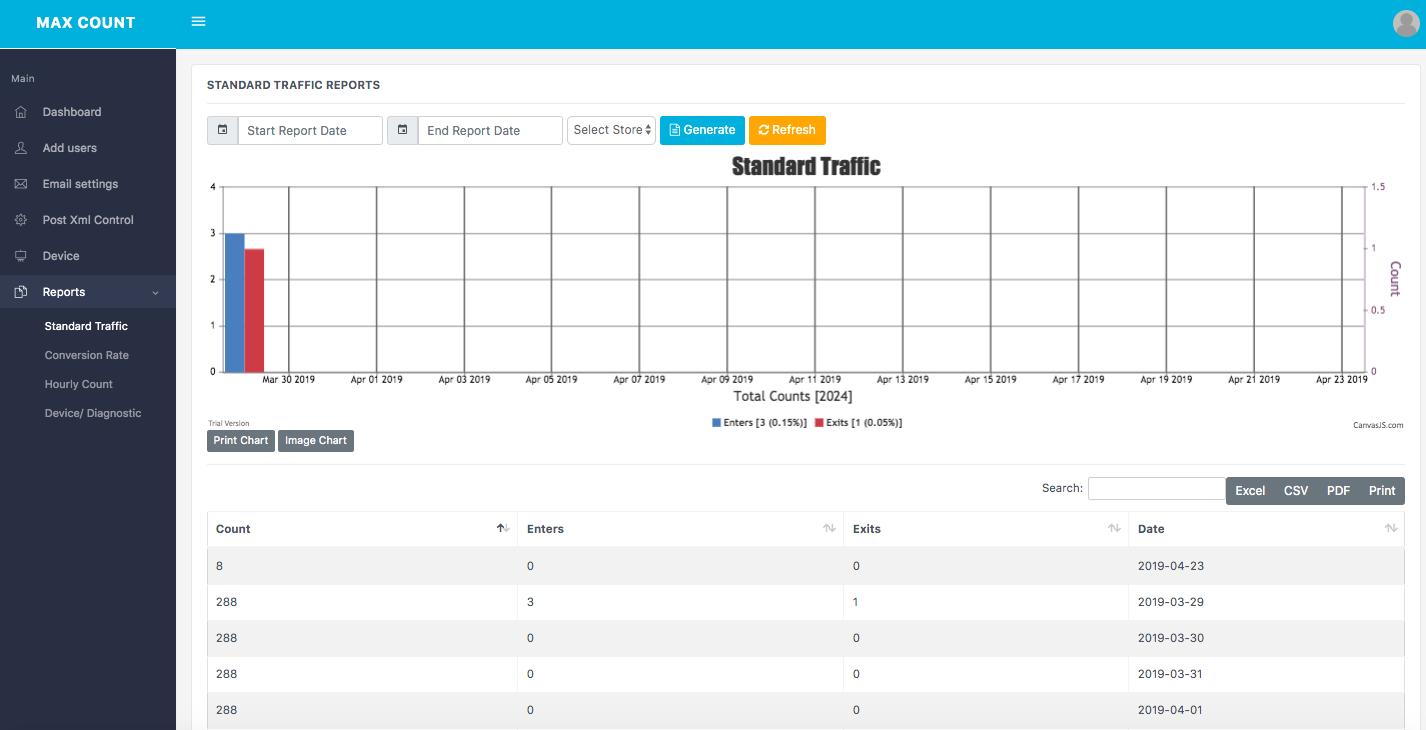This screenshot has width=1426, height=730.
Task: Toggle Enters series blue legend swatch
Action: tap(716, 423)
